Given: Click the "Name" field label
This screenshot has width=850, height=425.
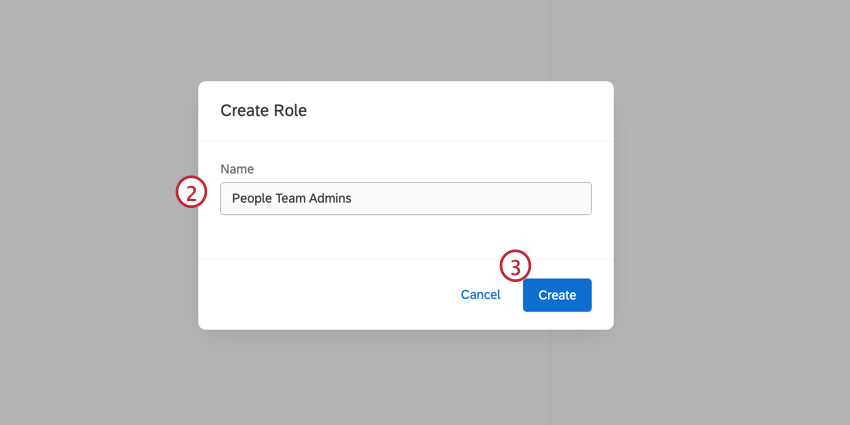Looking at the screenshot, I should 237,169.
